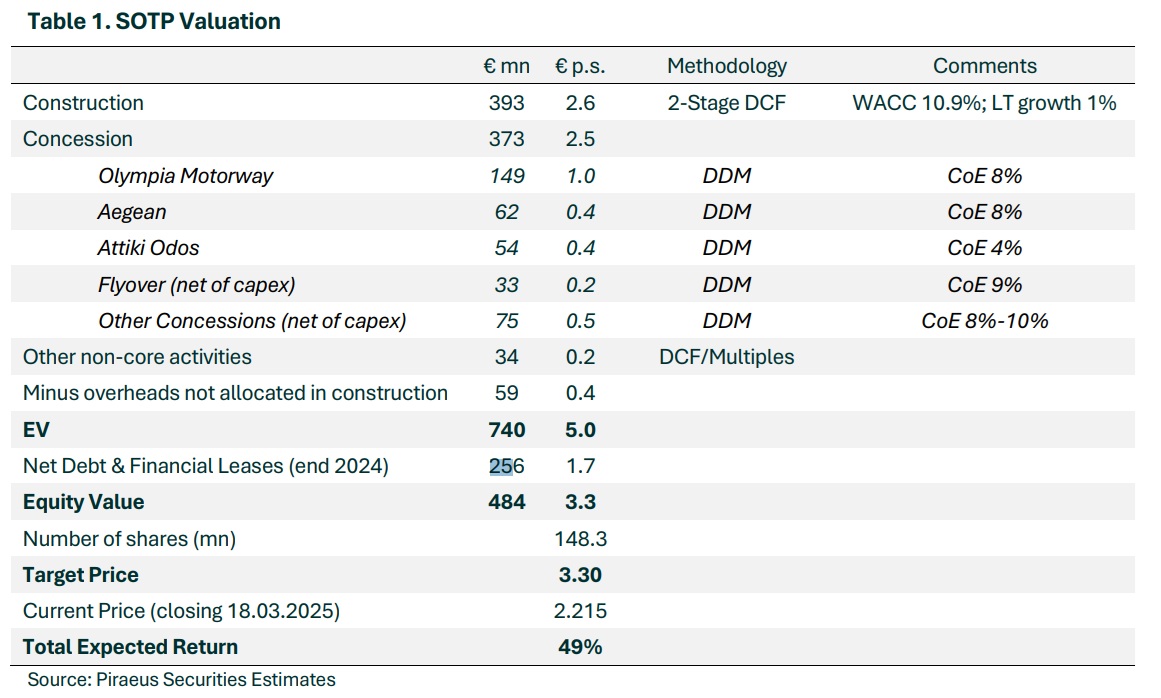Click the Attiki Odos CoE 4% cell

[x=985, y=248]
